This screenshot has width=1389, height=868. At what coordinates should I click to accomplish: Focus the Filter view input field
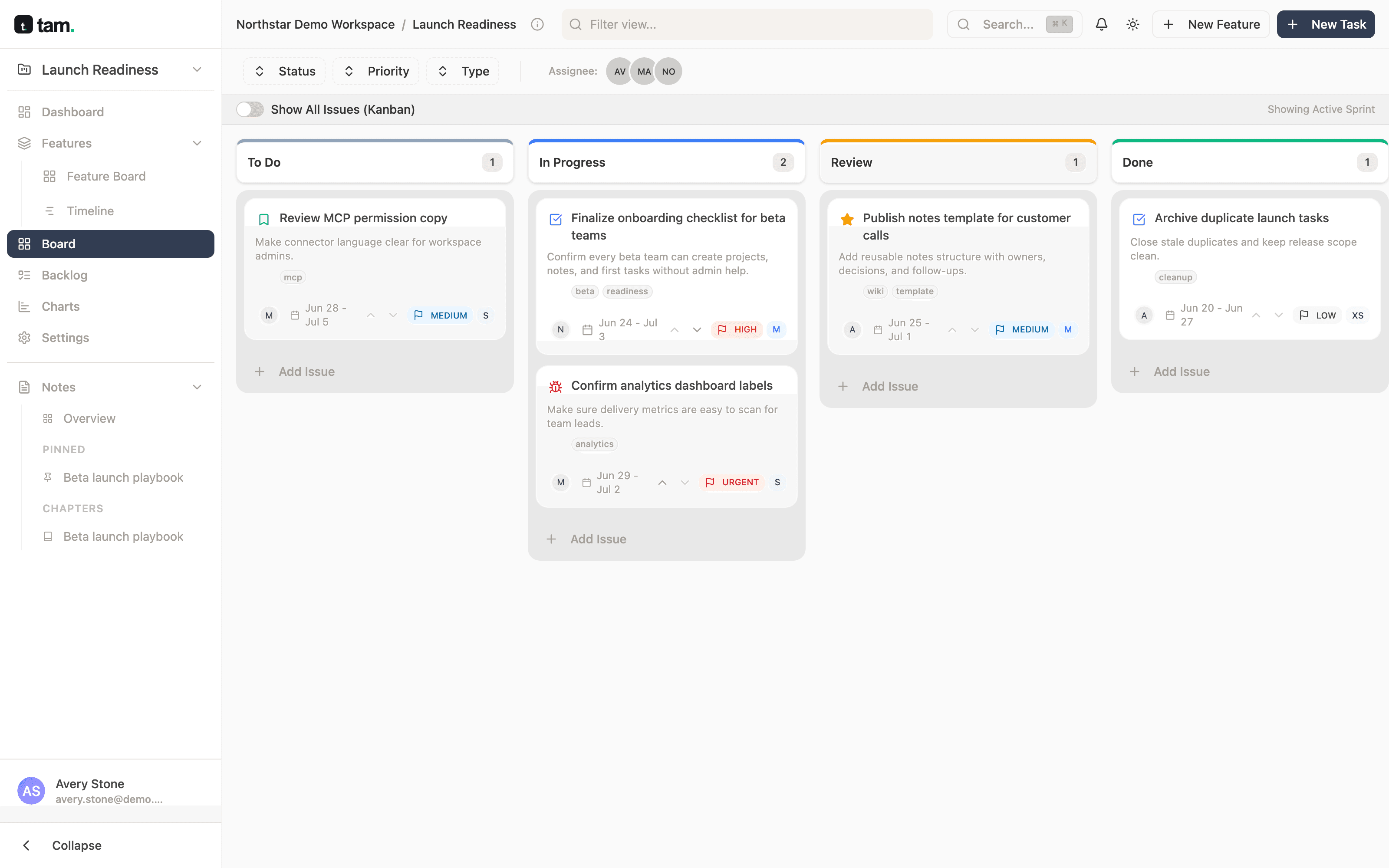click(x=747, y=24)
